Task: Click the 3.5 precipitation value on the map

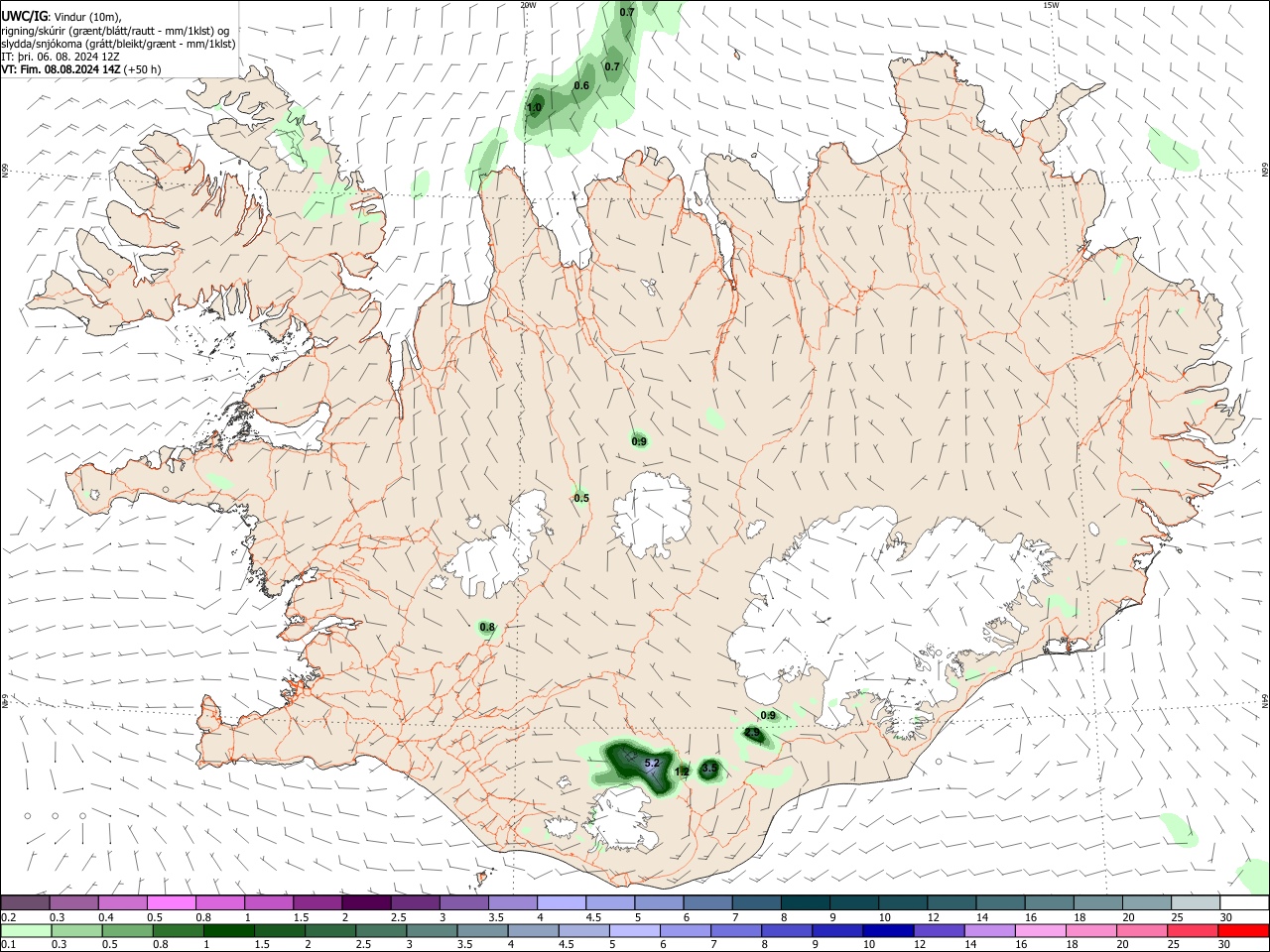Action: tap(708, 768)
